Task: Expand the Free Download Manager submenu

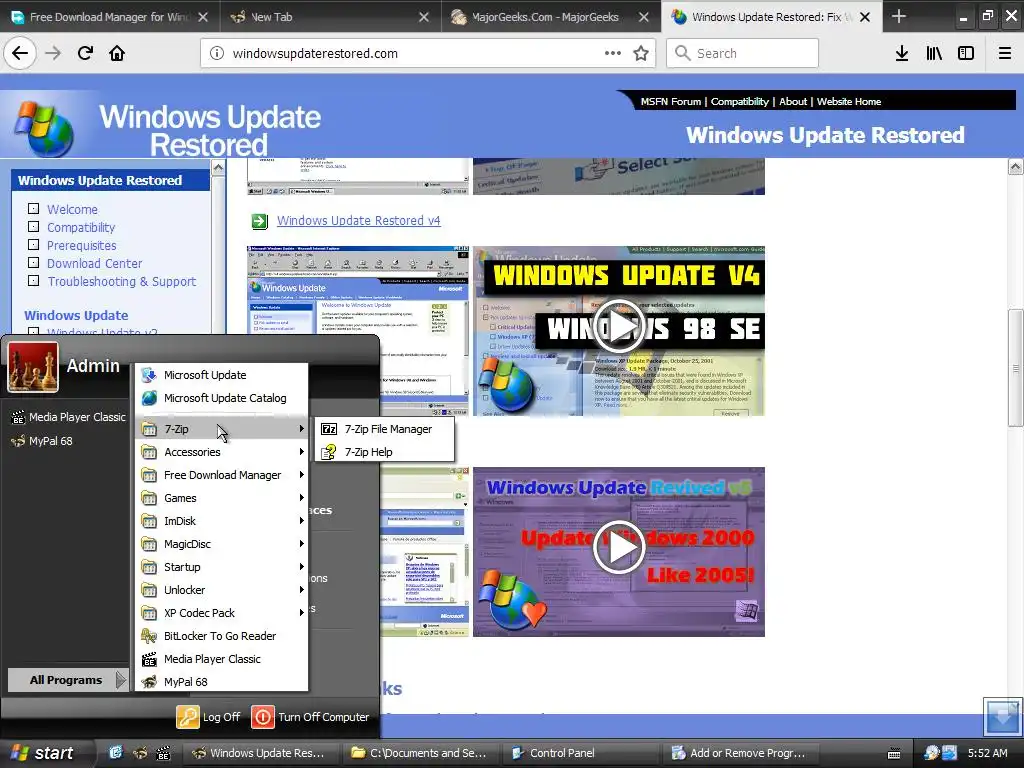Action: [x=223, y=475]
